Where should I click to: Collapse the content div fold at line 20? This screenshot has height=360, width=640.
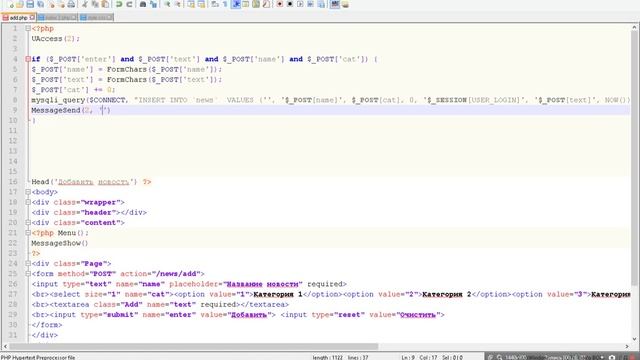[x=28, y=222]
